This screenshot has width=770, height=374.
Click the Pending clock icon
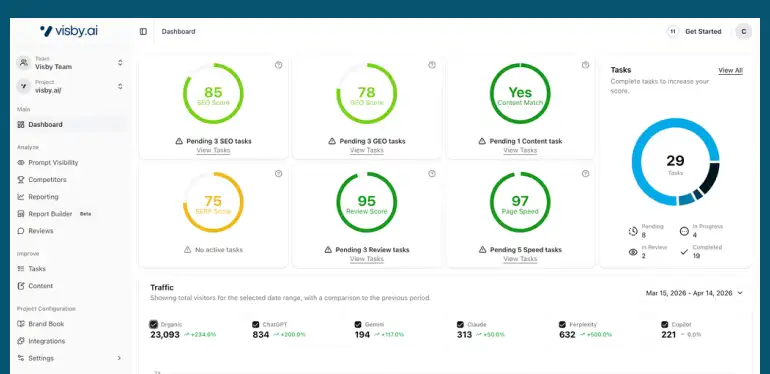tap(633, 231)
